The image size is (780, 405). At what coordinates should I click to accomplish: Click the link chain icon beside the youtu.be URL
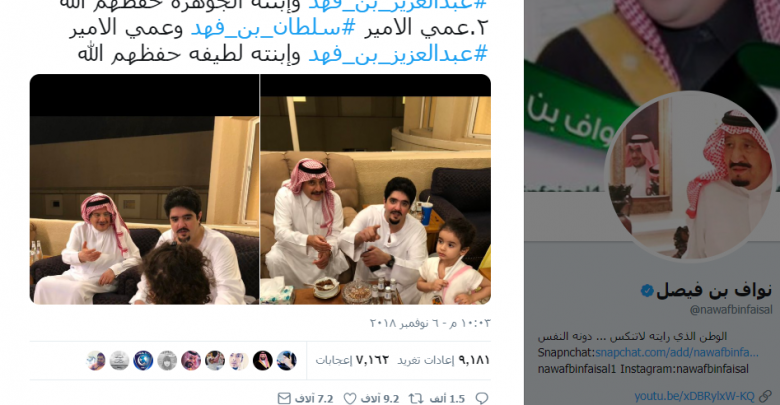765,397
